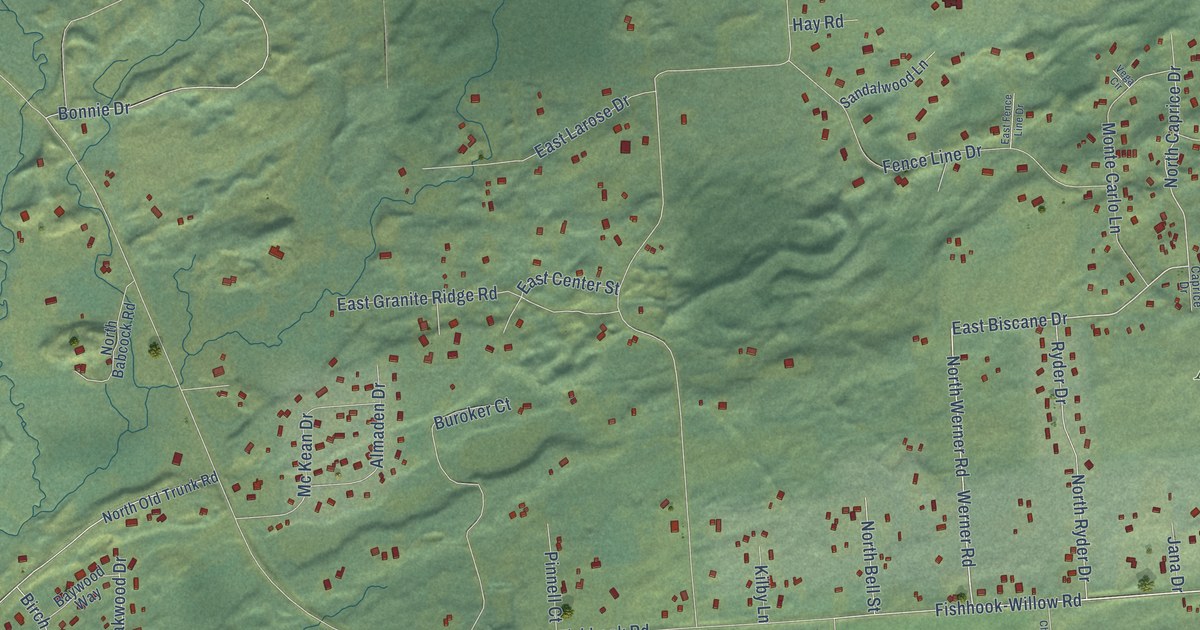Select the Buroker Ct label
Image resolution: width=1200 pixels, height=630 pixels.
click(x=471, y=414)
